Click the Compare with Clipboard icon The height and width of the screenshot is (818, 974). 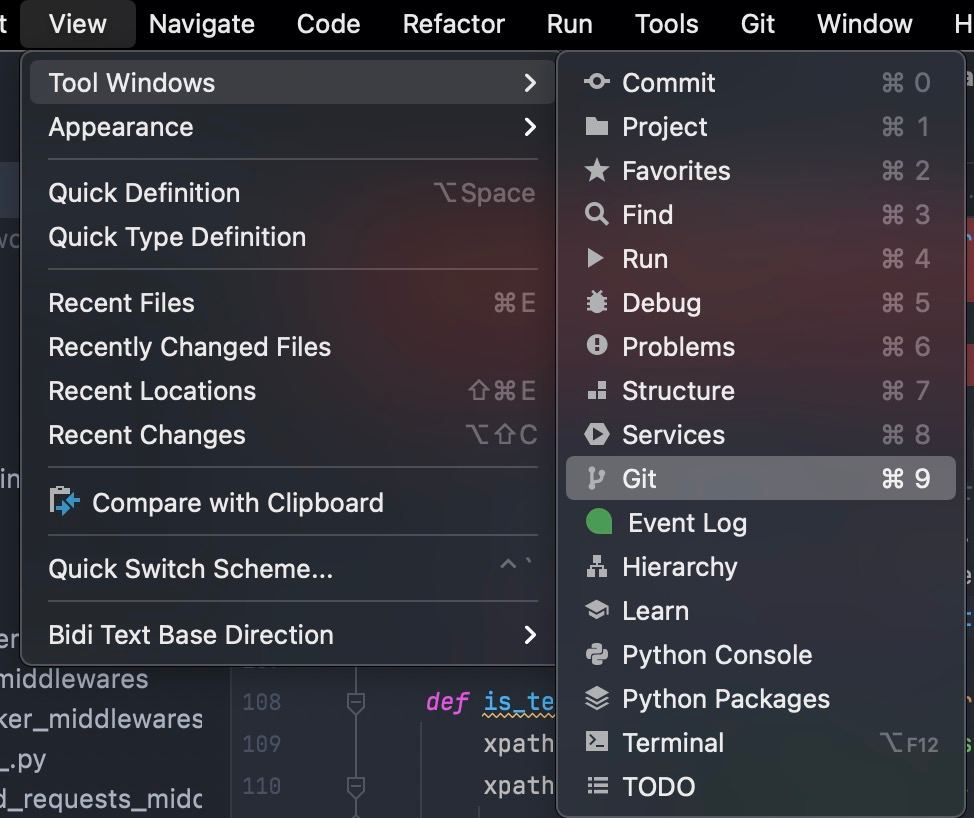point(65,502)
